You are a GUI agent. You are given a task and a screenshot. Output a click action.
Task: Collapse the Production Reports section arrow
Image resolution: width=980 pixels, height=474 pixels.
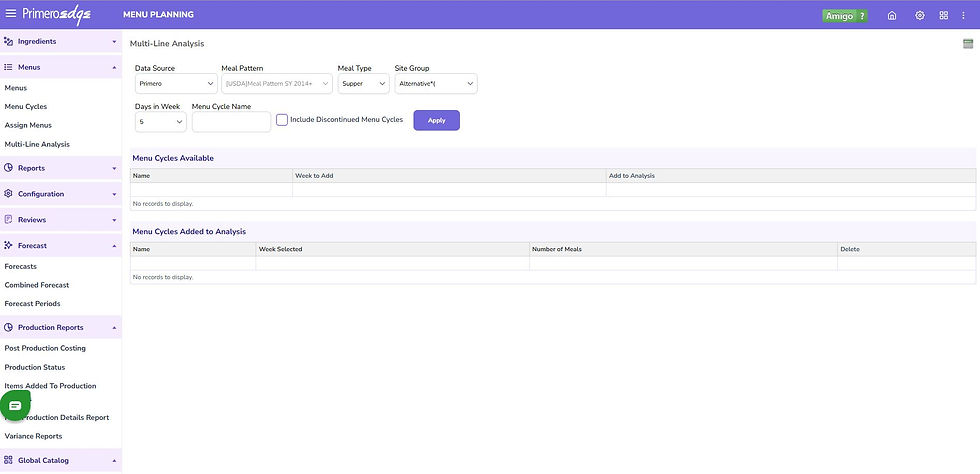114,327
